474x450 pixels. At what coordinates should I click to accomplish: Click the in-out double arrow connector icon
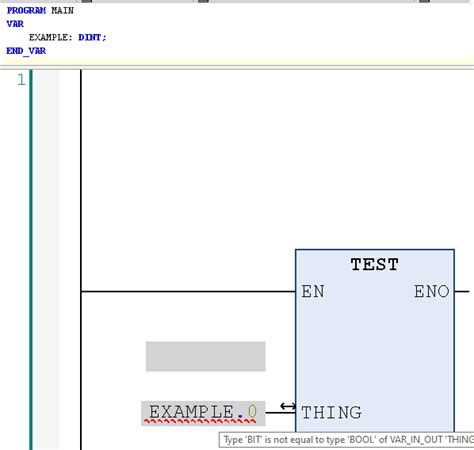288,406
